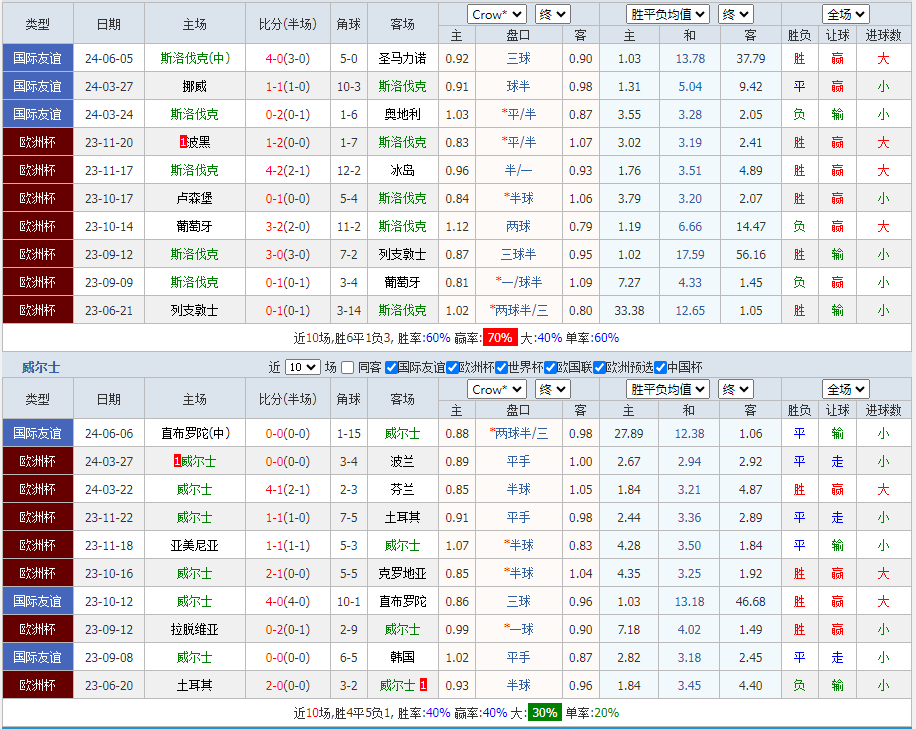The width and height of the screenshot is (916, 729).
Task: Open the 胜平负均值 dropdown in the Wales table
Action: click(668, 389)
